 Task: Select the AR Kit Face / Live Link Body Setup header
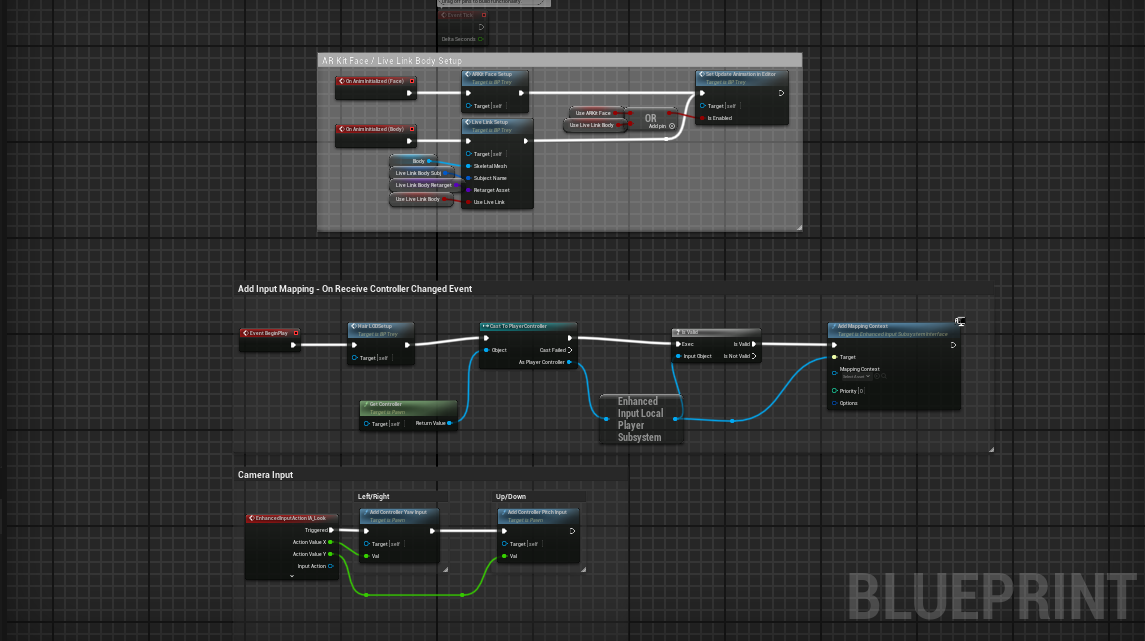(x=392, y=61)
